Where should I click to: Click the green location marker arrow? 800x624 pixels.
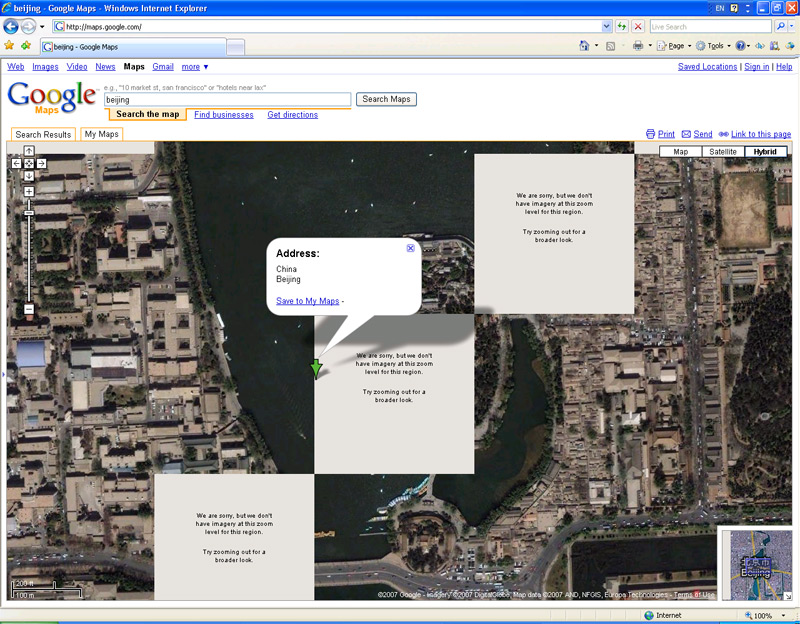316,368
